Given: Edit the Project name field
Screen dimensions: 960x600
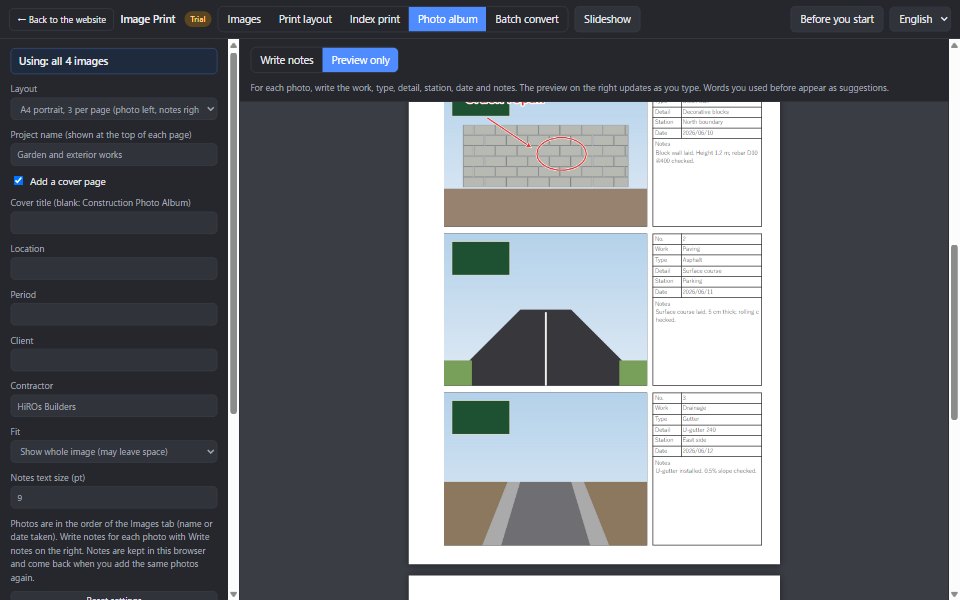Looking at the screenshot, I should coord(114,155).
